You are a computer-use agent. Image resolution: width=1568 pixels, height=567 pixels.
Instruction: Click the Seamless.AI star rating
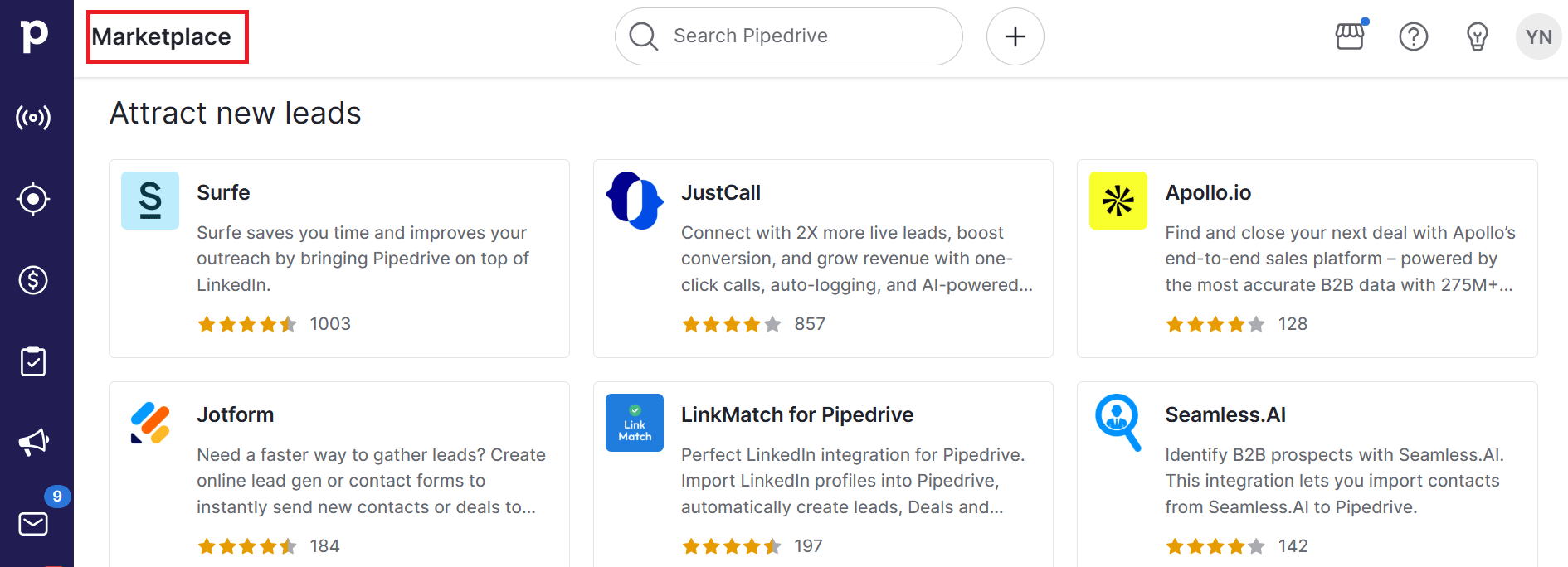point(1215,546)
